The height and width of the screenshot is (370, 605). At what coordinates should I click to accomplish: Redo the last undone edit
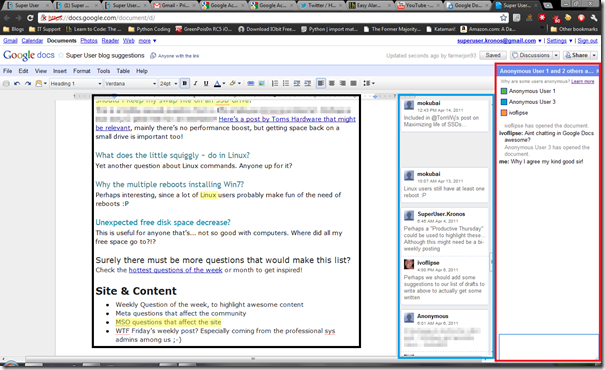(28, 83)
